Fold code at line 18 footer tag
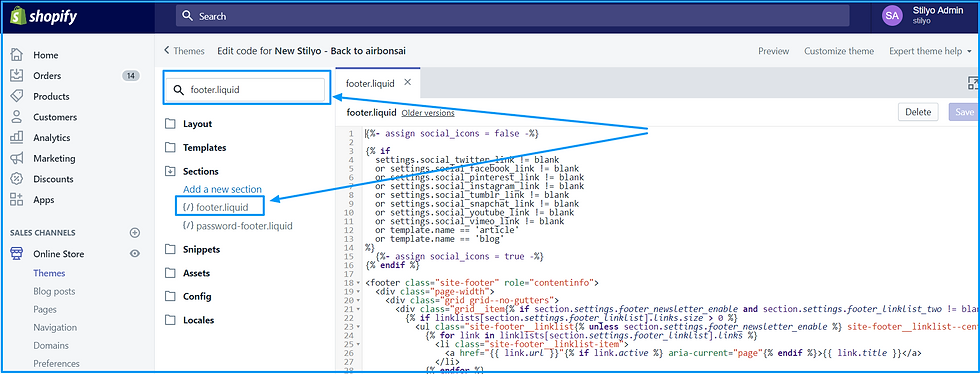This screenshot has height=374, width=980. pyautogui.click(x=358, y=283)
